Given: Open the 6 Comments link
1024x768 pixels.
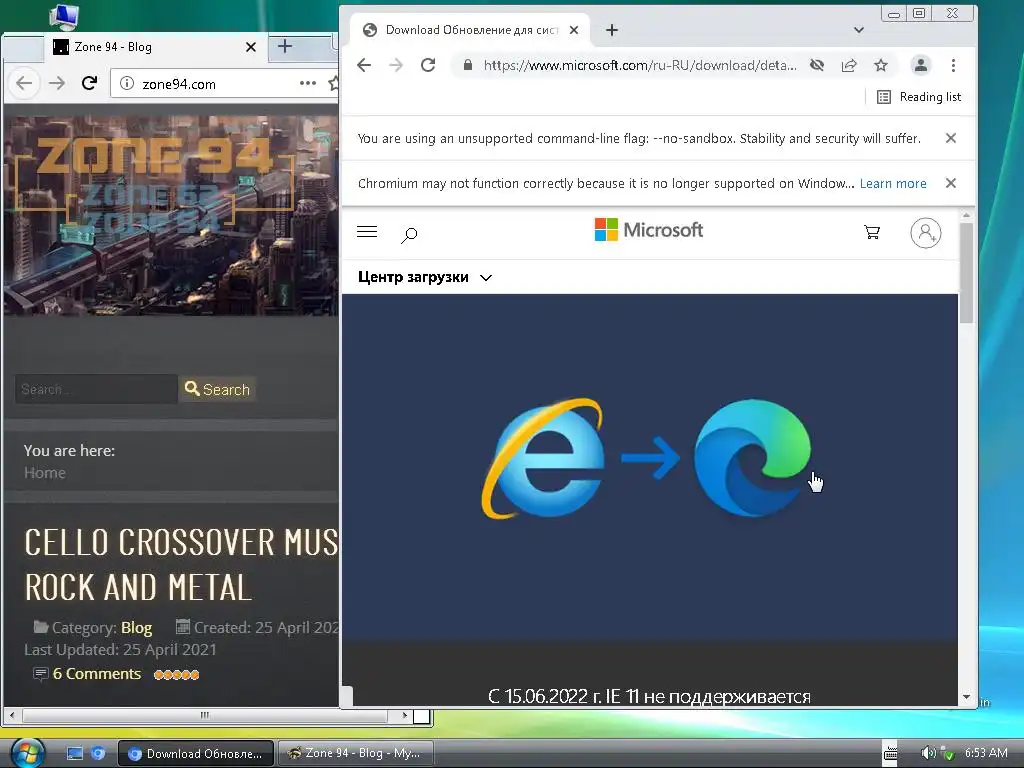Looking at the screenshot, I should [x=97, y=674].
